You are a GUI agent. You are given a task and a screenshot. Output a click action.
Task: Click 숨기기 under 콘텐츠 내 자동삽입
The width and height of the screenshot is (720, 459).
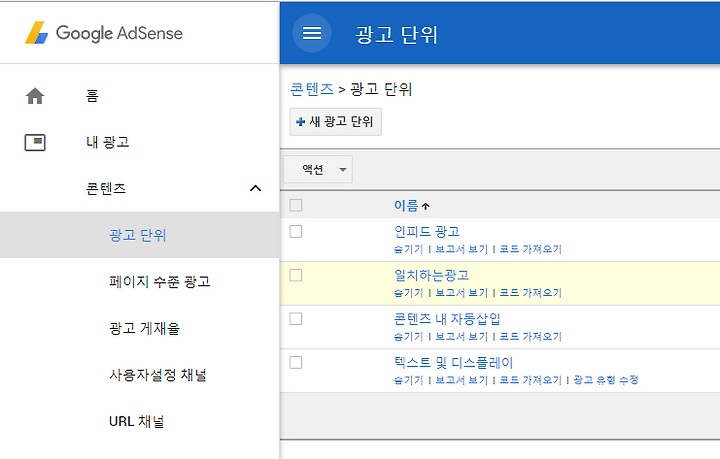coord(408,336)
